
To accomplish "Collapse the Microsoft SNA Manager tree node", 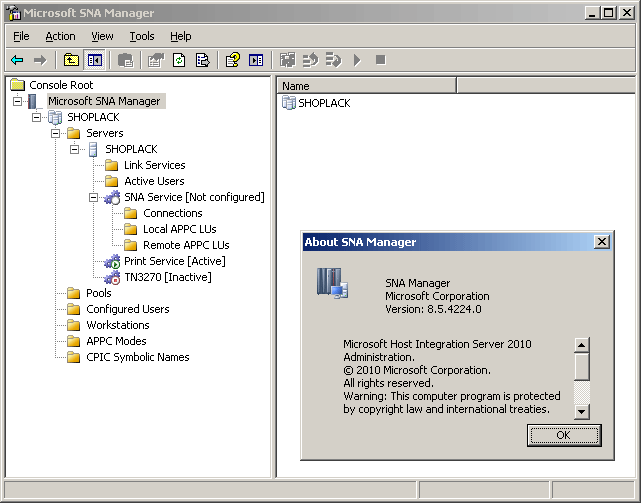I will (17, 101).
